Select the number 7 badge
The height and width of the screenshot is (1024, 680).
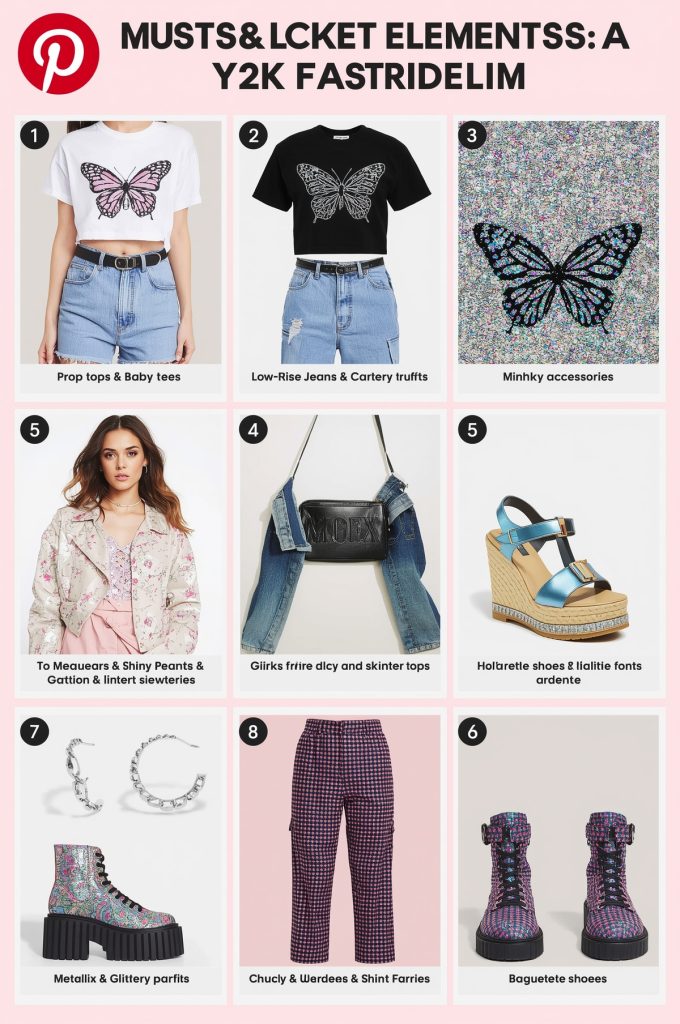click(x=35, y=731)
